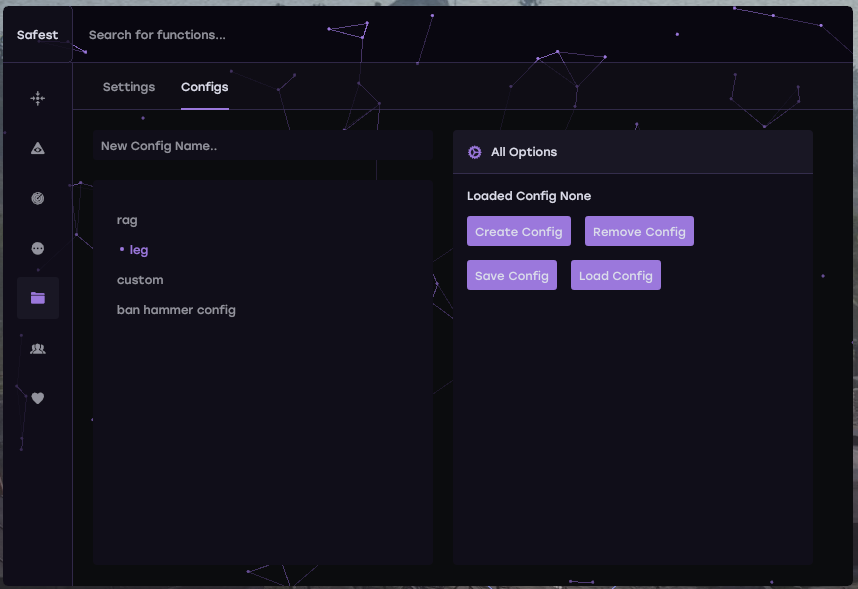Select the ban hammer config entry
Screen dimensions: 858x589
coord(176,310)
